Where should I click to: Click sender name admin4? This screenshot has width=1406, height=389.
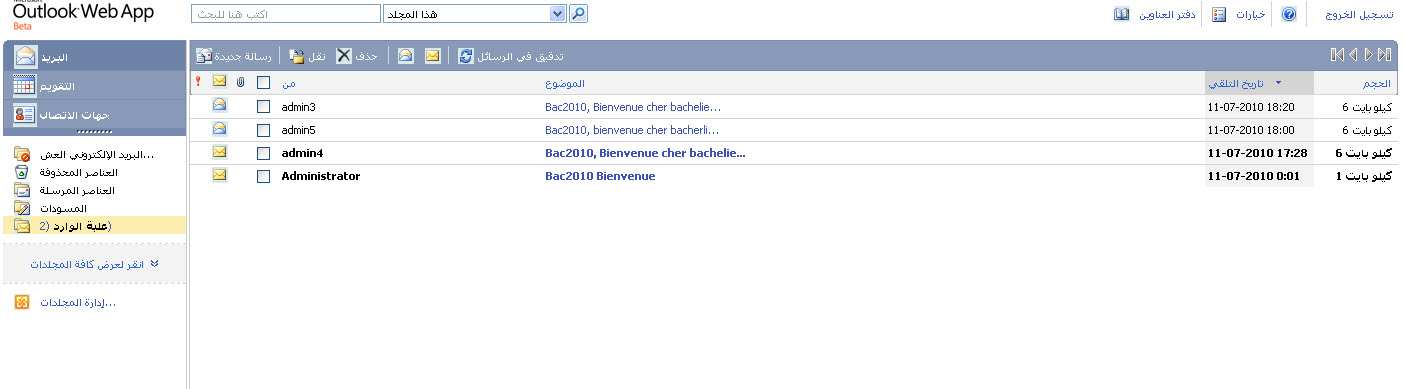302,153
